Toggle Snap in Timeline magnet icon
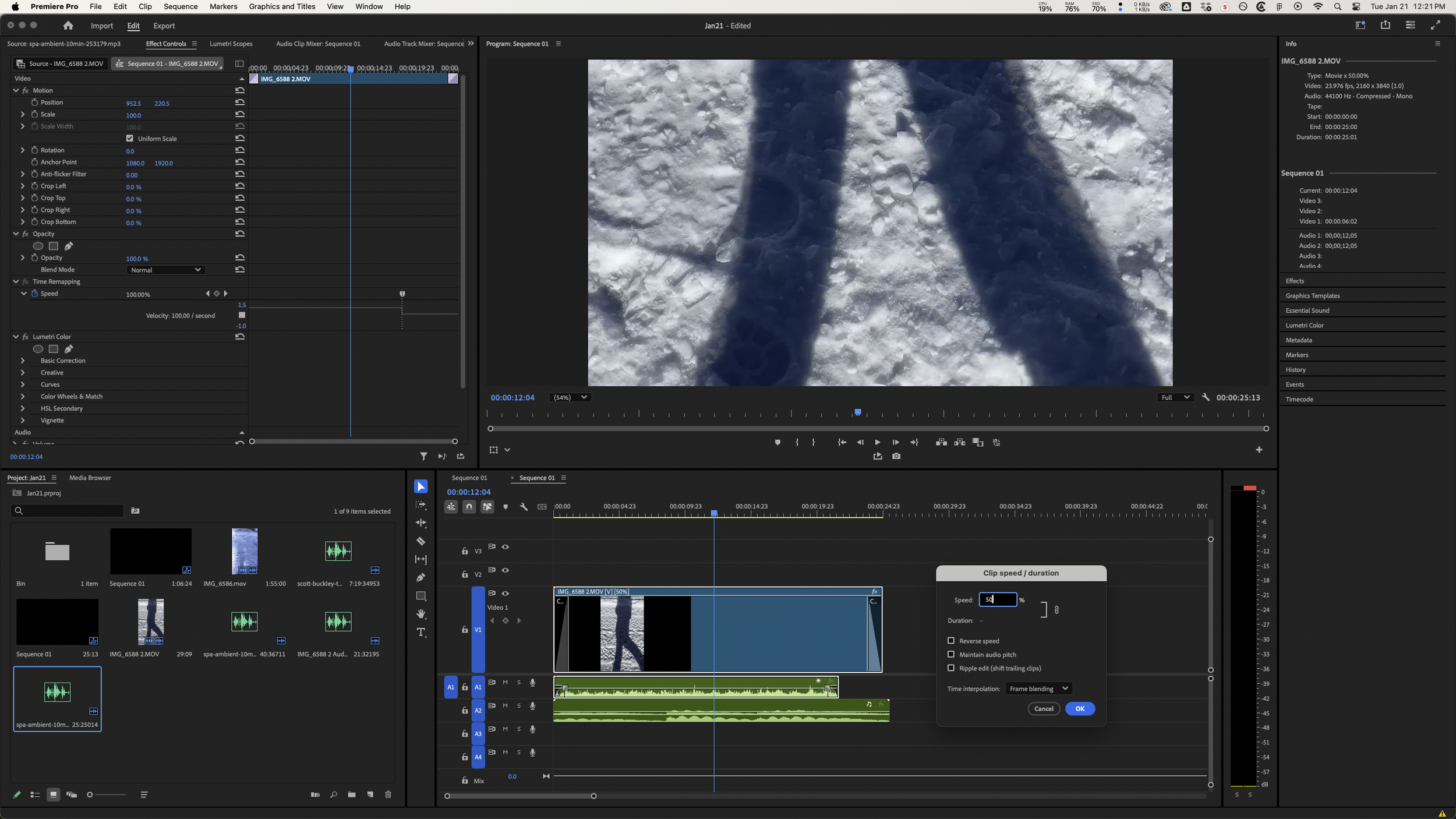This screenshot has height=819, width=1456. 469,507
